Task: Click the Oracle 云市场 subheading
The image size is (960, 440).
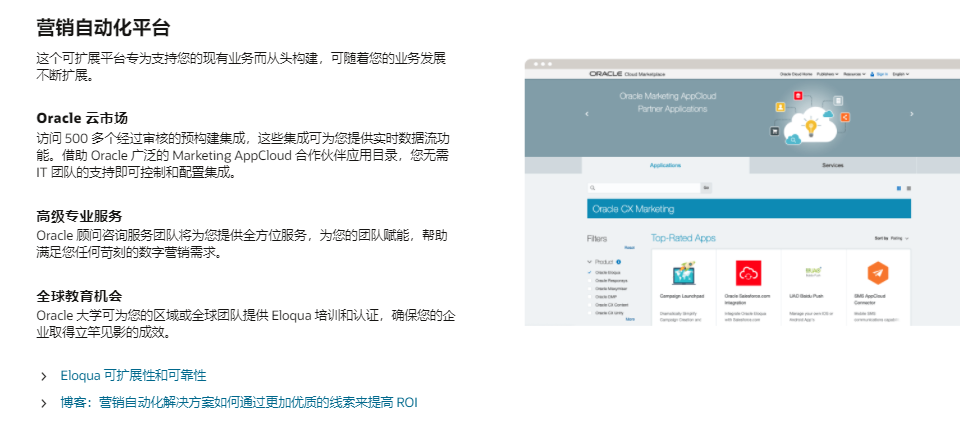Action: 82,118
